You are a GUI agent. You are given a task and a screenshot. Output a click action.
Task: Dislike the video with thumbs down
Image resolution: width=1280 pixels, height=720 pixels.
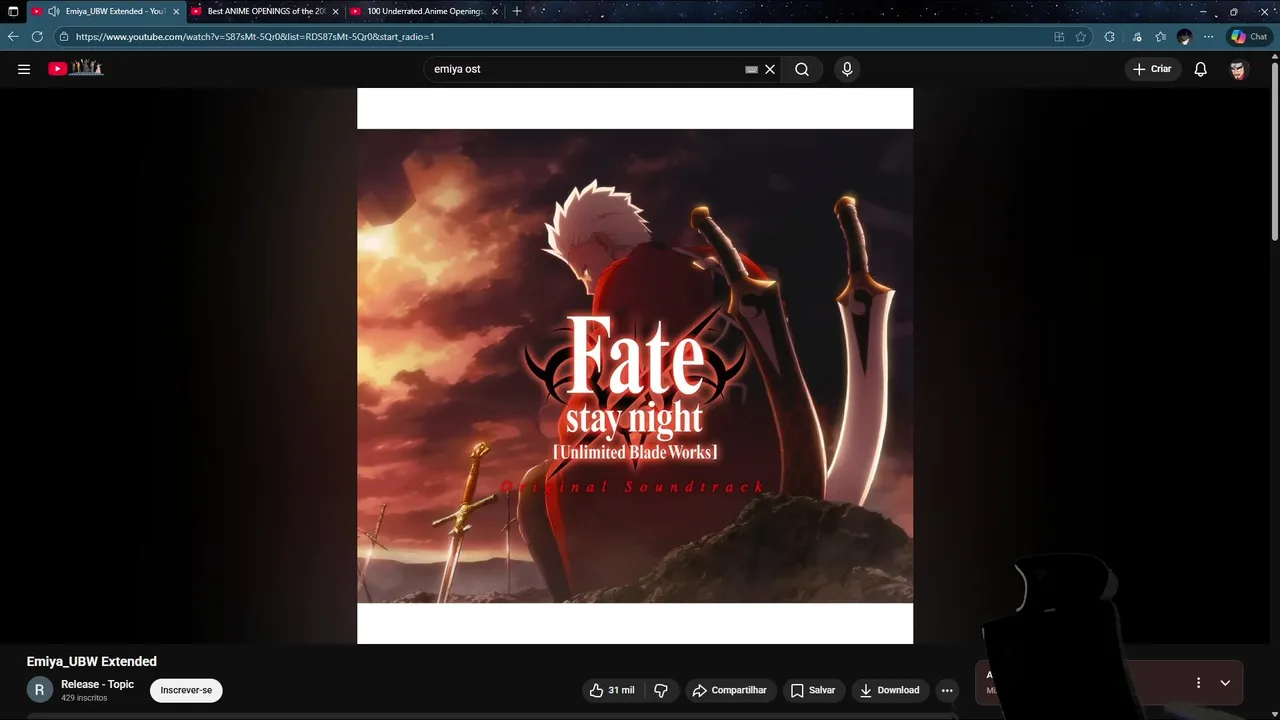(x=661, y=690)
